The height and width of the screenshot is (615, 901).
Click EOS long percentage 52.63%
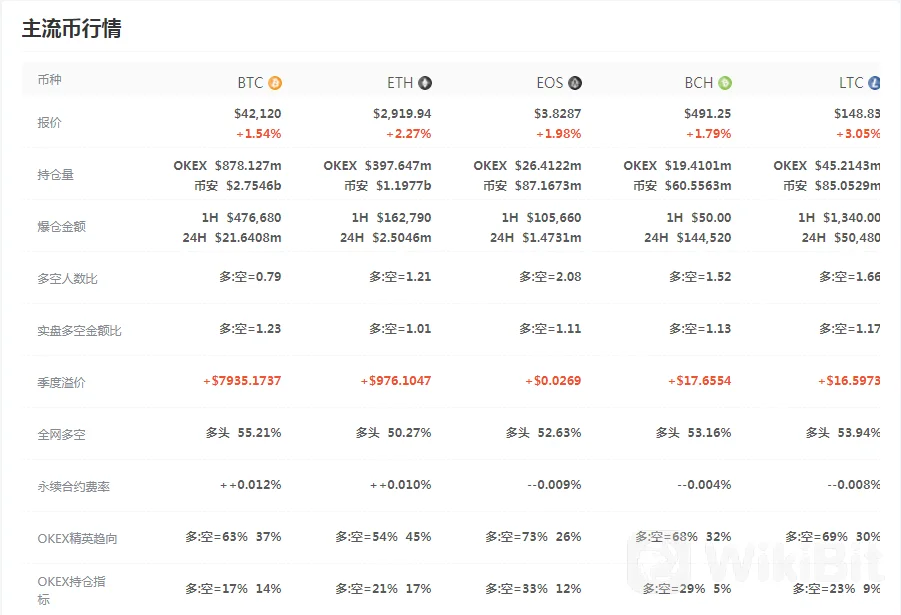(559, 433)
